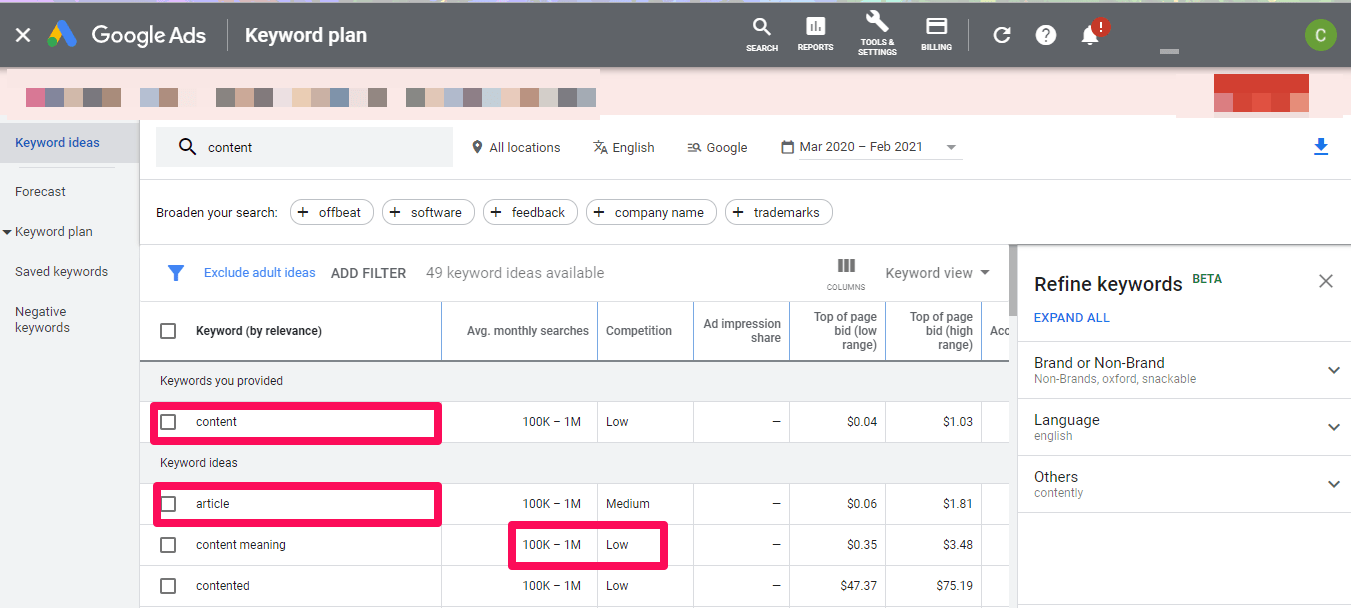The height and width of the screenshot is (608, 1351).
Task: Open the Columns selector icon
Action: (846, 272)
